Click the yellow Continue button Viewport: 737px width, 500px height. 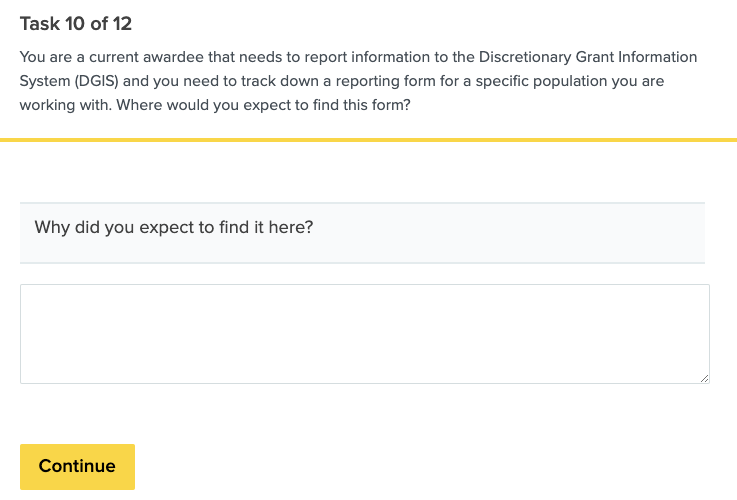tap(77, 466)
